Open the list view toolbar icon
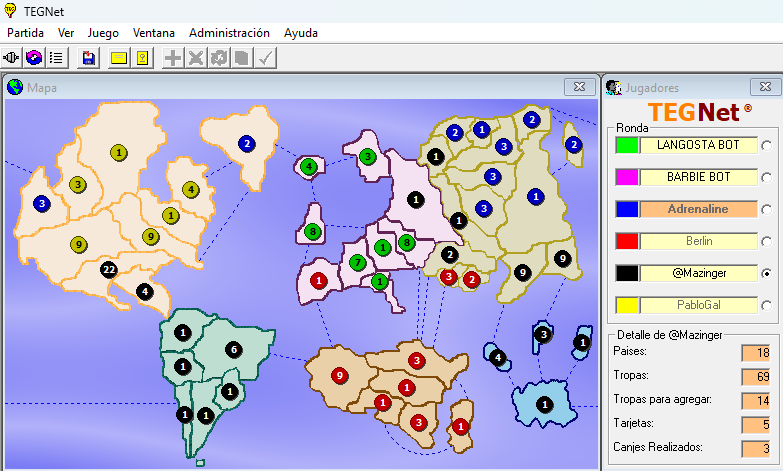 click(x=56, y=57)
